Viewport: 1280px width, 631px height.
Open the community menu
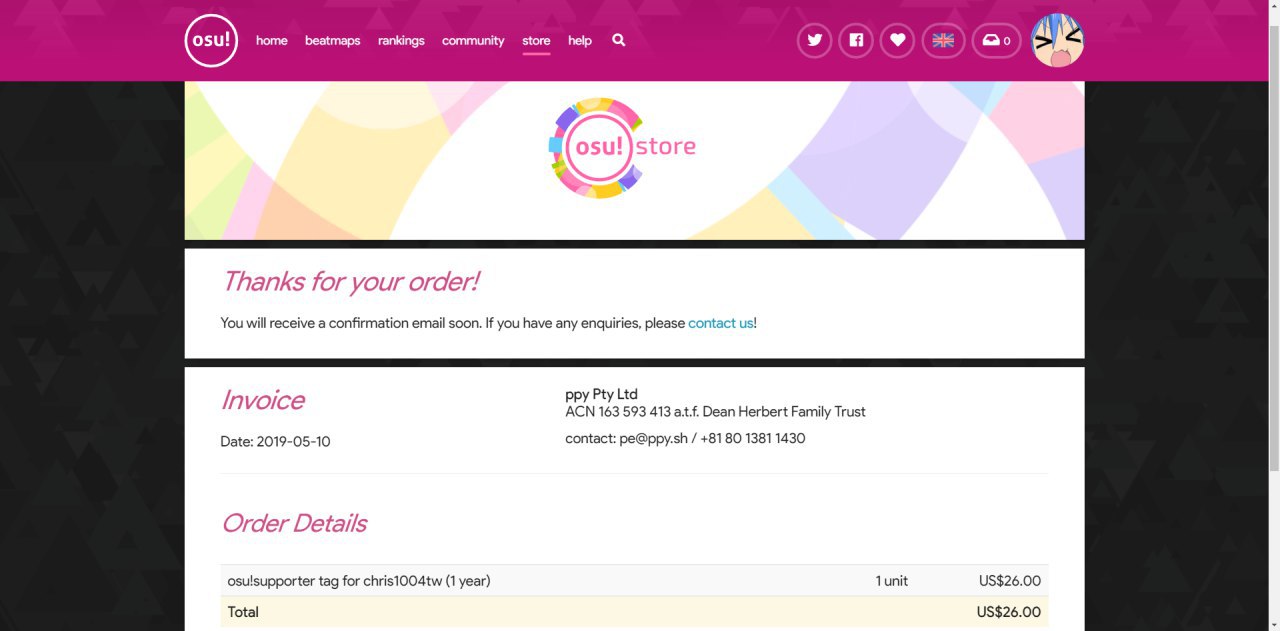click(x=473, y=41)
